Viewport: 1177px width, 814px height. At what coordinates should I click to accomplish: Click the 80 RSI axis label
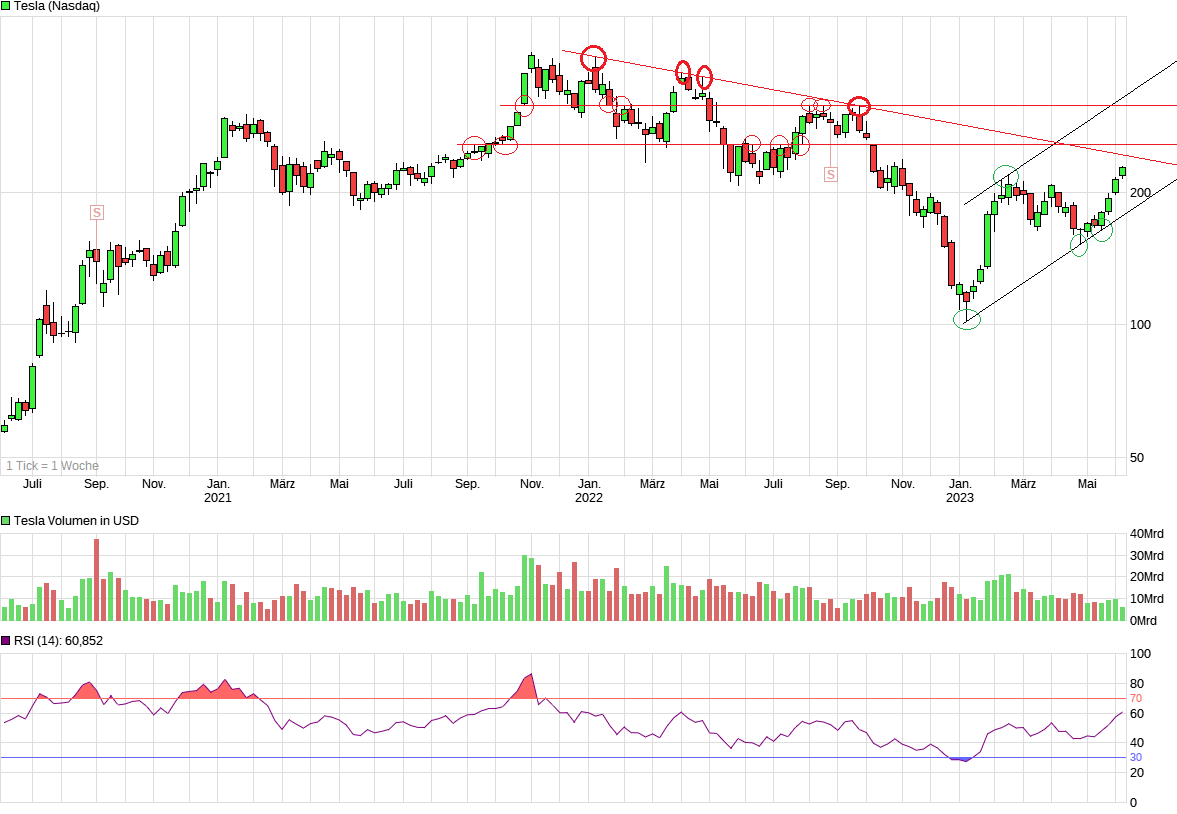1137,683
